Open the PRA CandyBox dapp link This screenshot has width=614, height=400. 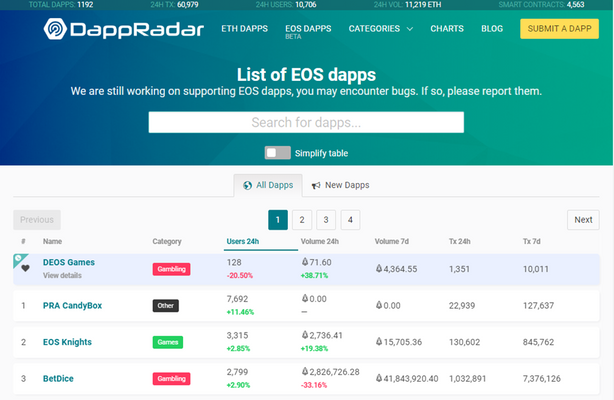pos(72,306)
